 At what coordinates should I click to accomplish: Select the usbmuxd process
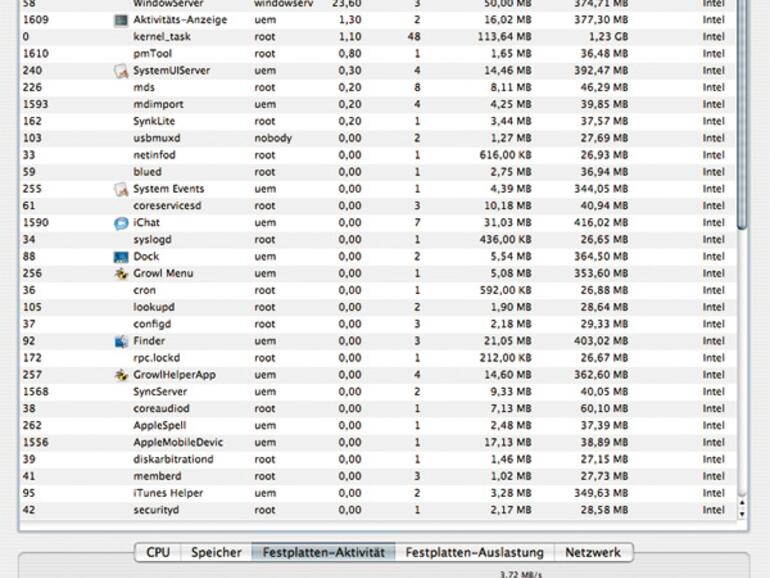(377, 138)
